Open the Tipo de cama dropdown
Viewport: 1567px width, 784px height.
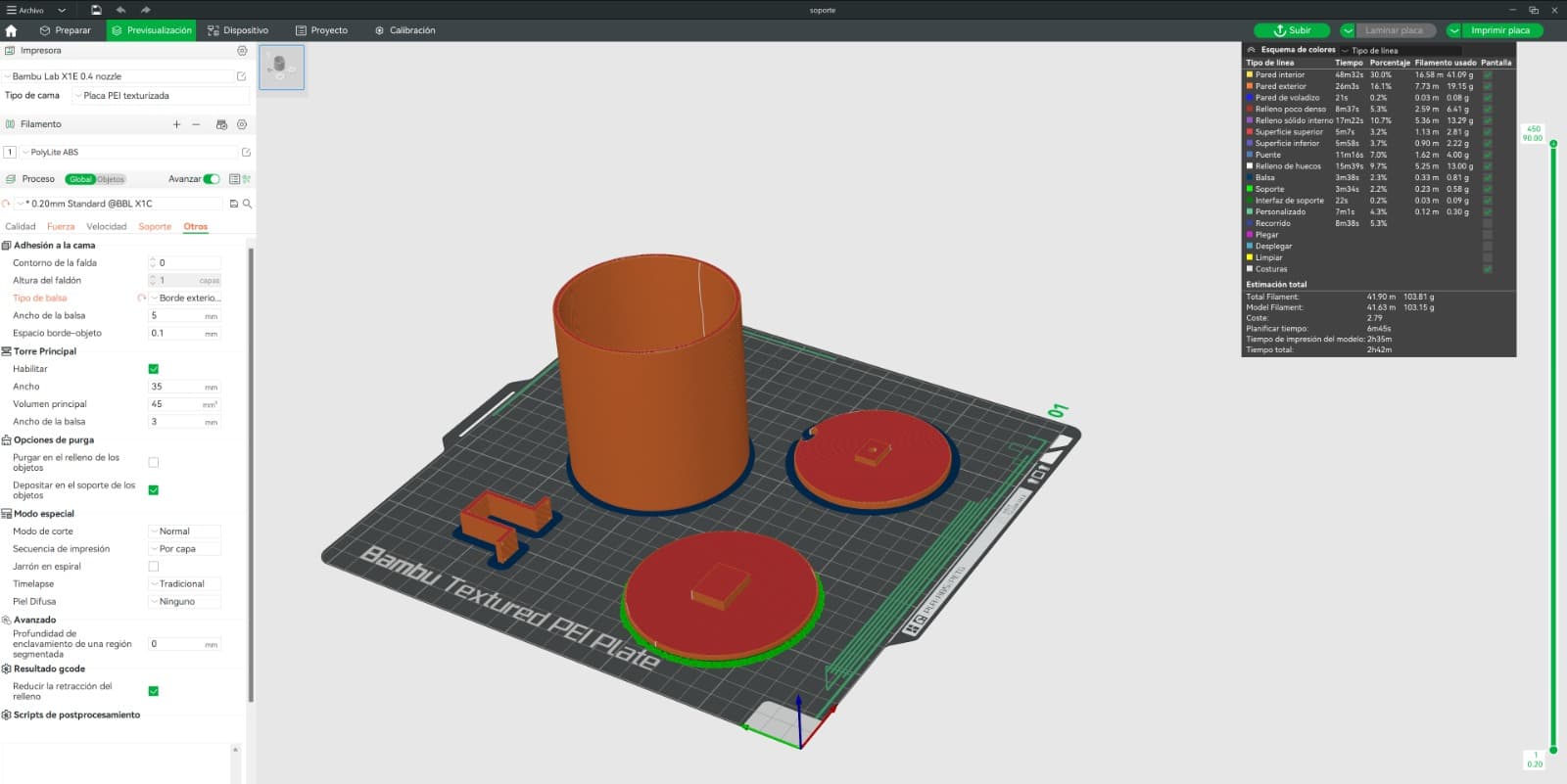[x=162, y=96]
